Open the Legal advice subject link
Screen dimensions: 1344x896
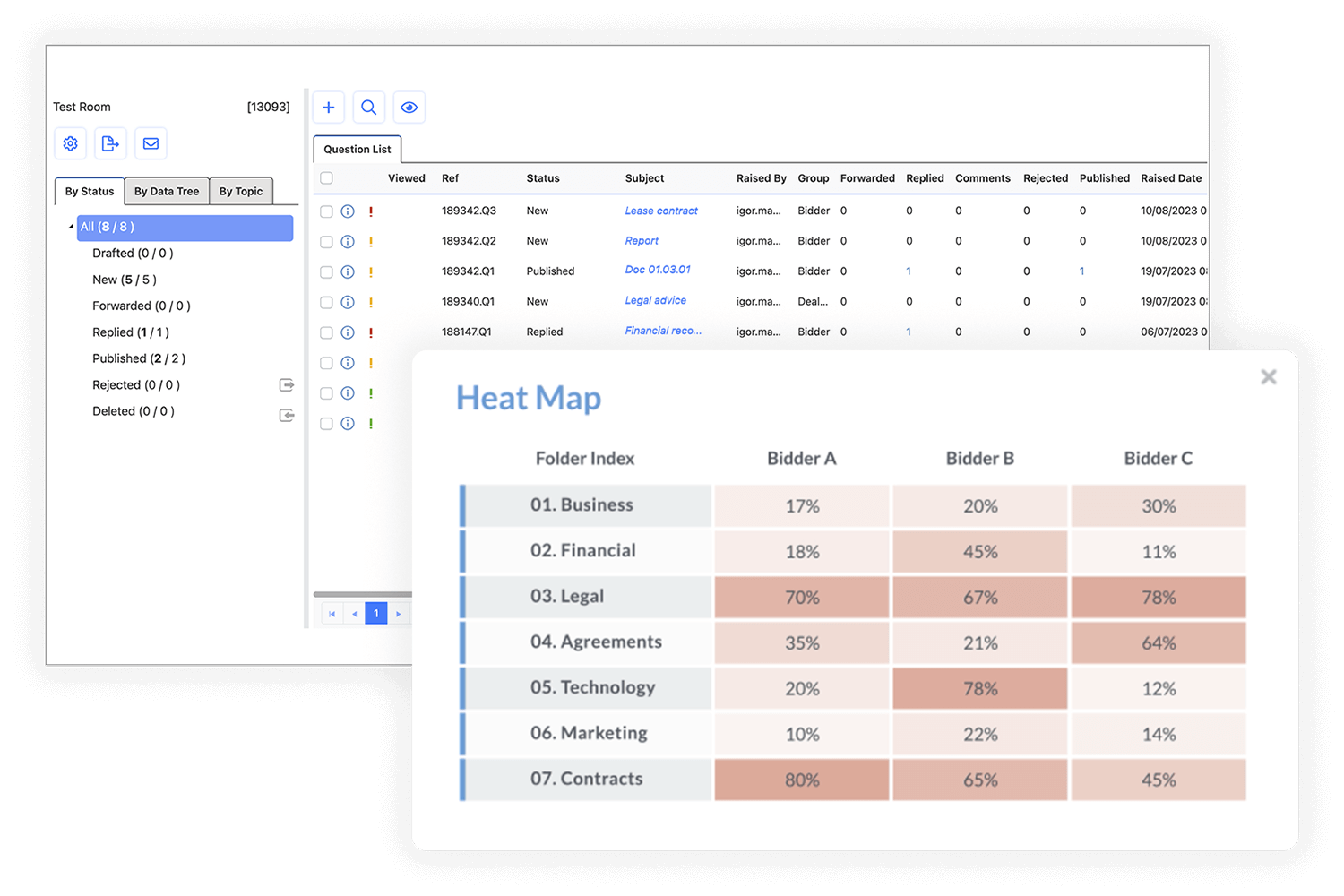click(x=656, y=301)
